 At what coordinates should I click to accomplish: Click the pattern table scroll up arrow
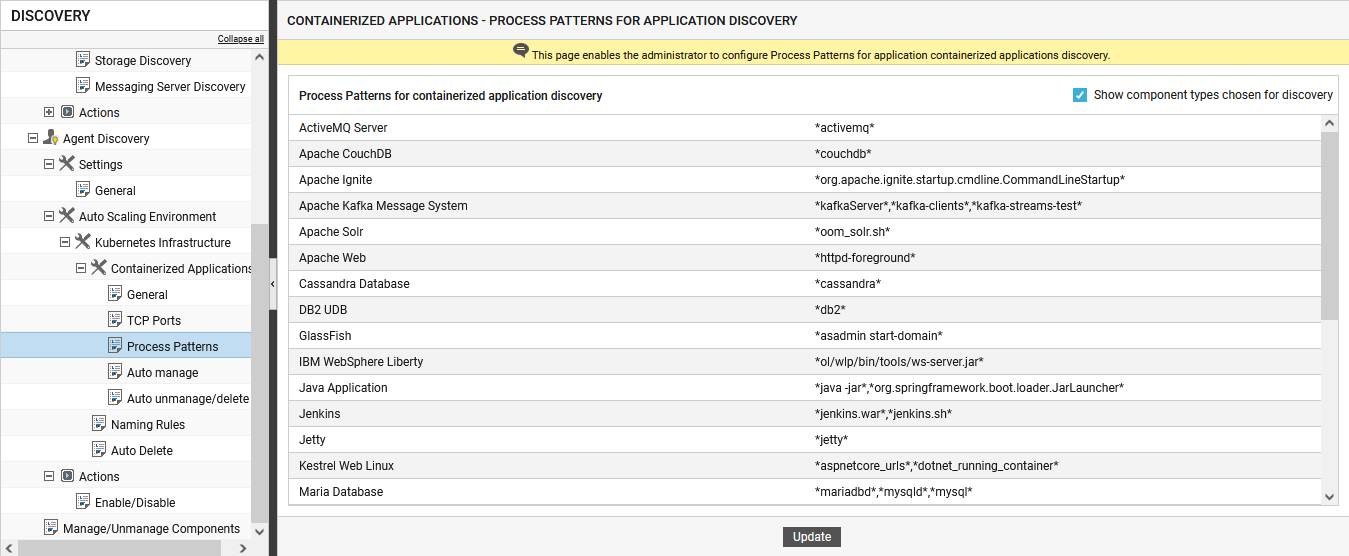point(1329,123)
